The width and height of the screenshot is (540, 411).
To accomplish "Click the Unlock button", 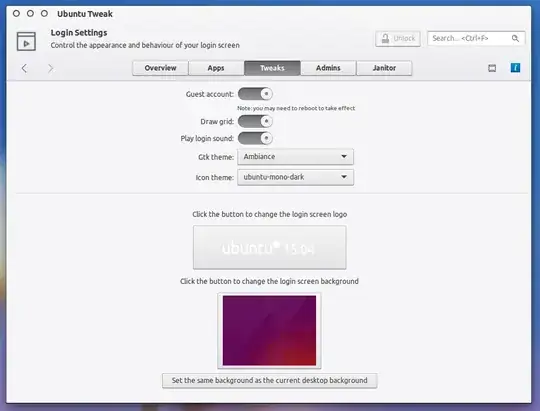I will point(398,38).
